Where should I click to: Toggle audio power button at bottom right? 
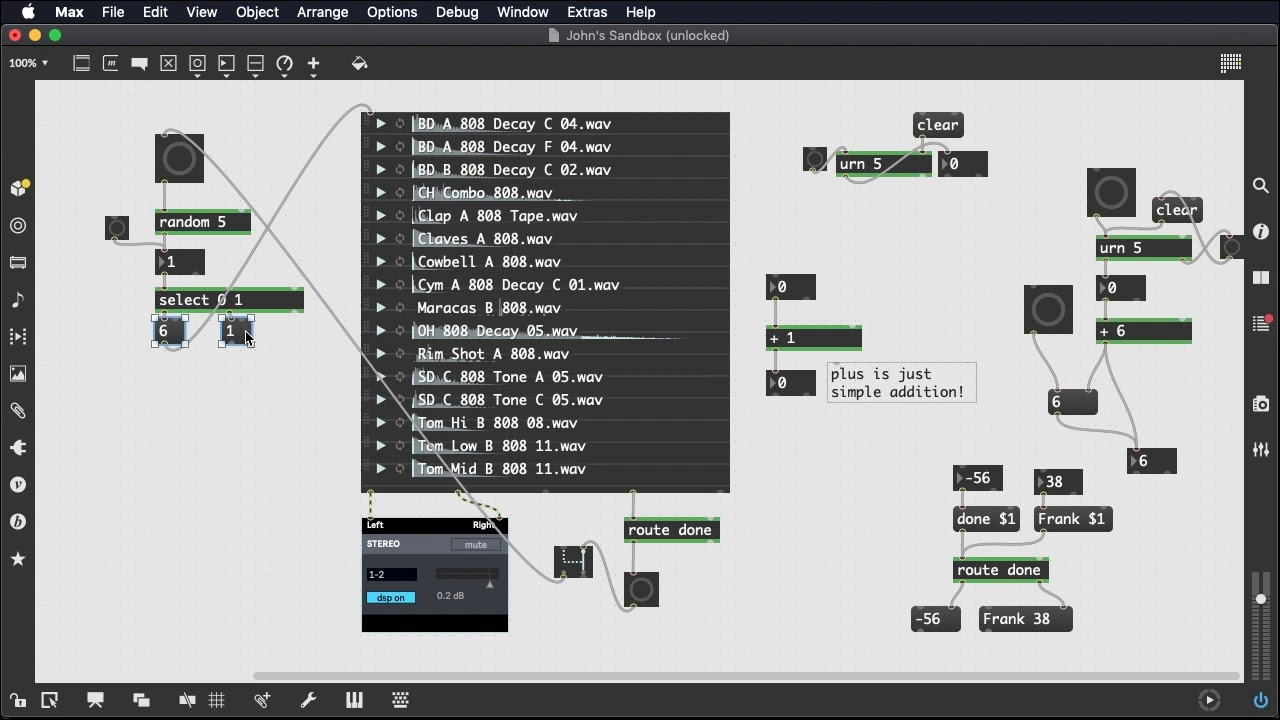pyautogui.click(x=1261, y=700)
